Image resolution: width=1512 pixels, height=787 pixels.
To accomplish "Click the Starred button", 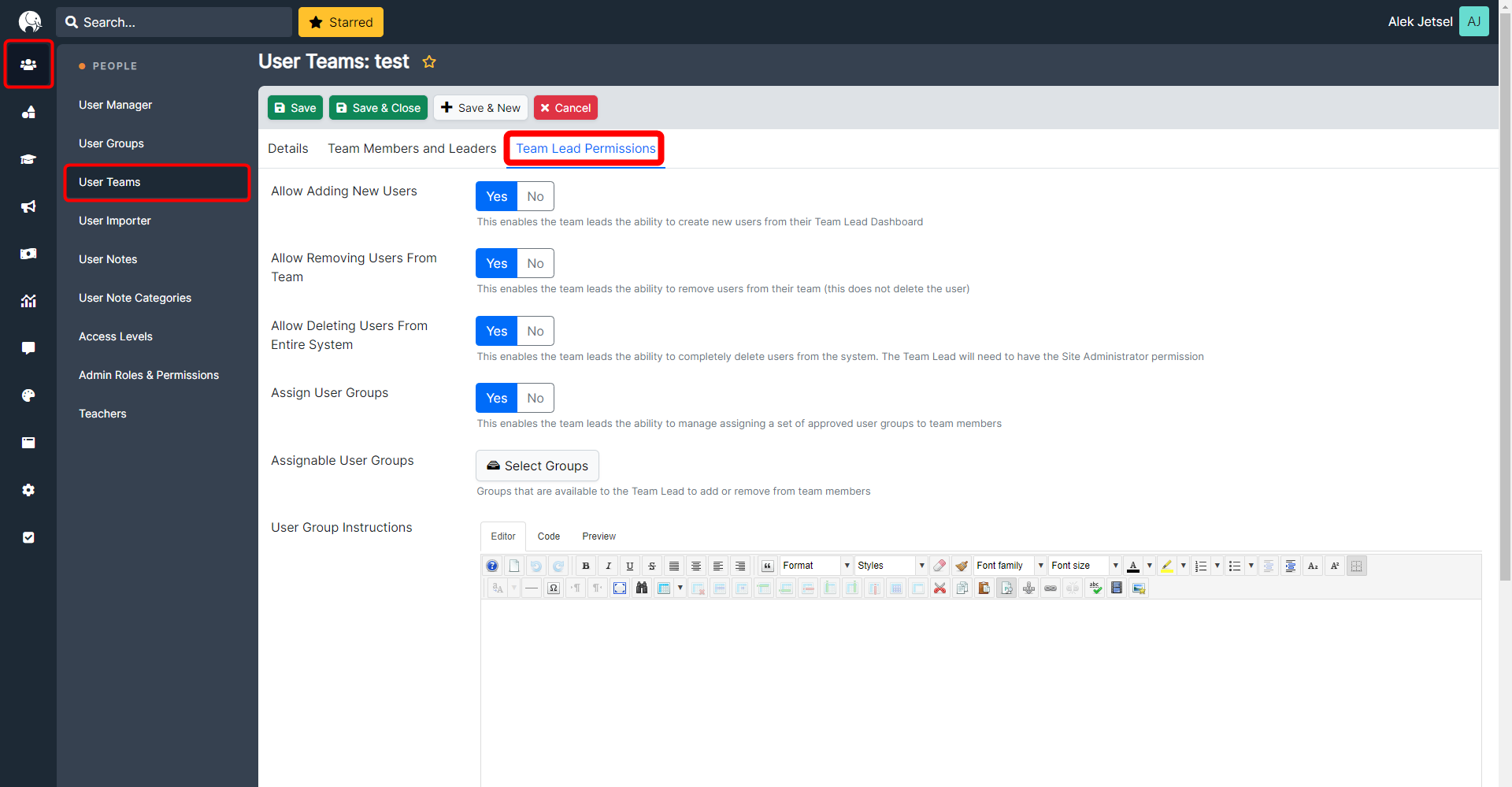I will click(x=341, y=22).
